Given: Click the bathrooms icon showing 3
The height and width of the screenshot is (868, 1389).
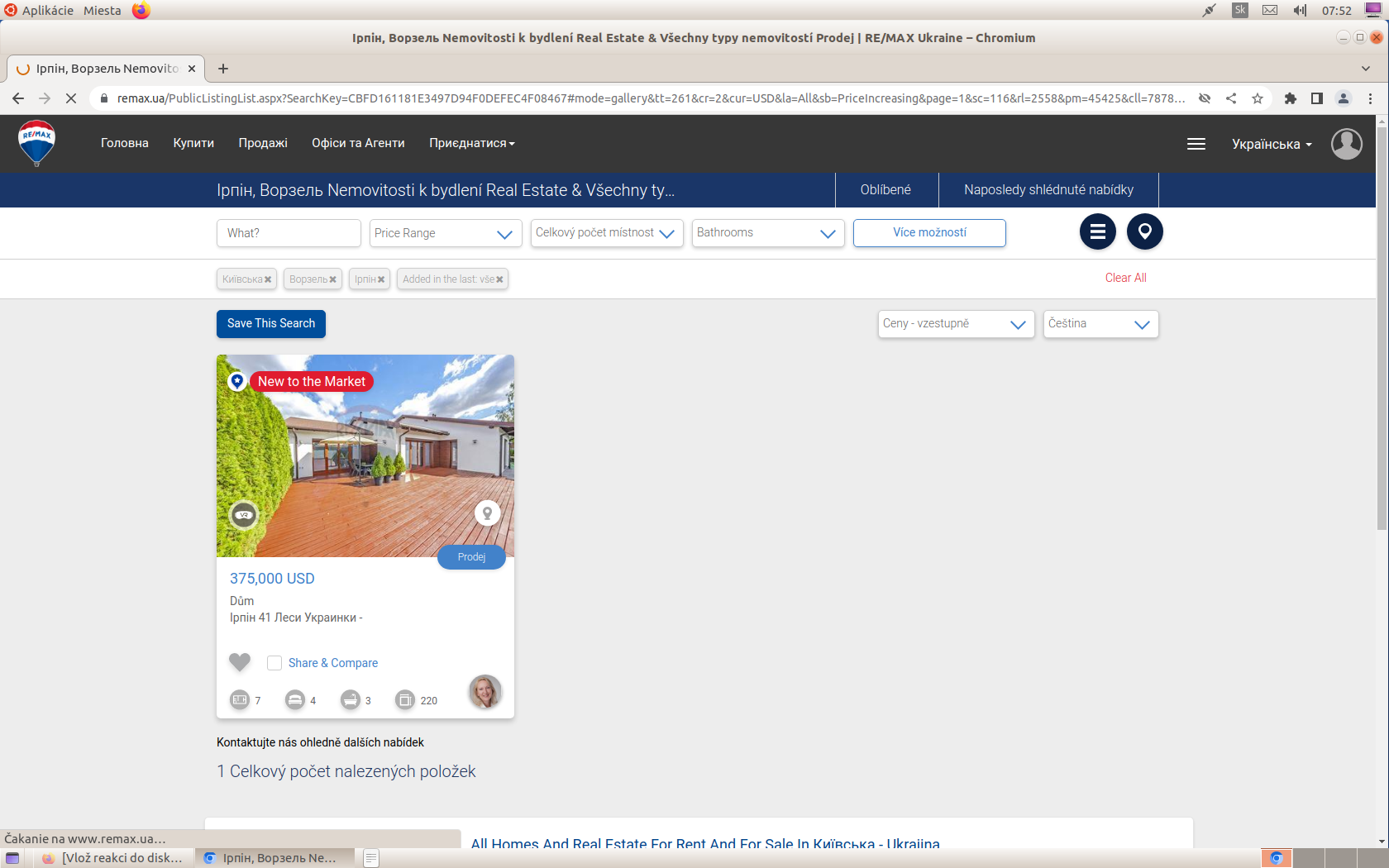Looking at the screenshot, I should point(350,700).
